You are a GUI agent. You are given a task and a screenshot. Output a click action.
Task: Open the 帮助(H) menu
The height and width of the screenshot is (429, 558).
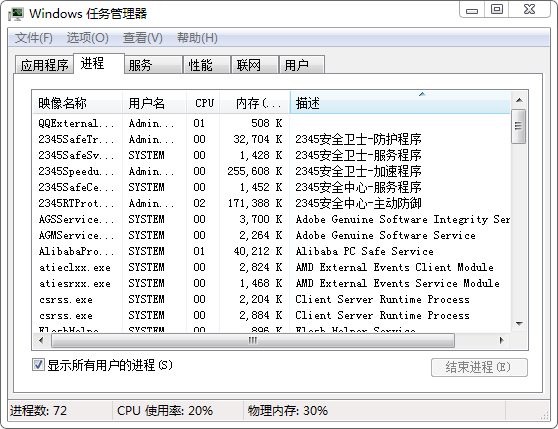(197, 38)
